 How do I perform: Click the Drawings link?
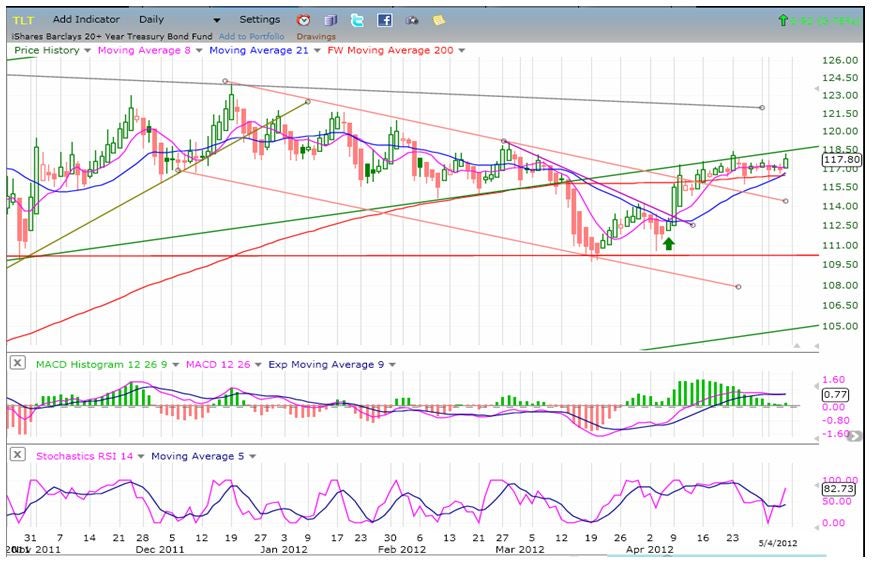(x=316, y=36)
